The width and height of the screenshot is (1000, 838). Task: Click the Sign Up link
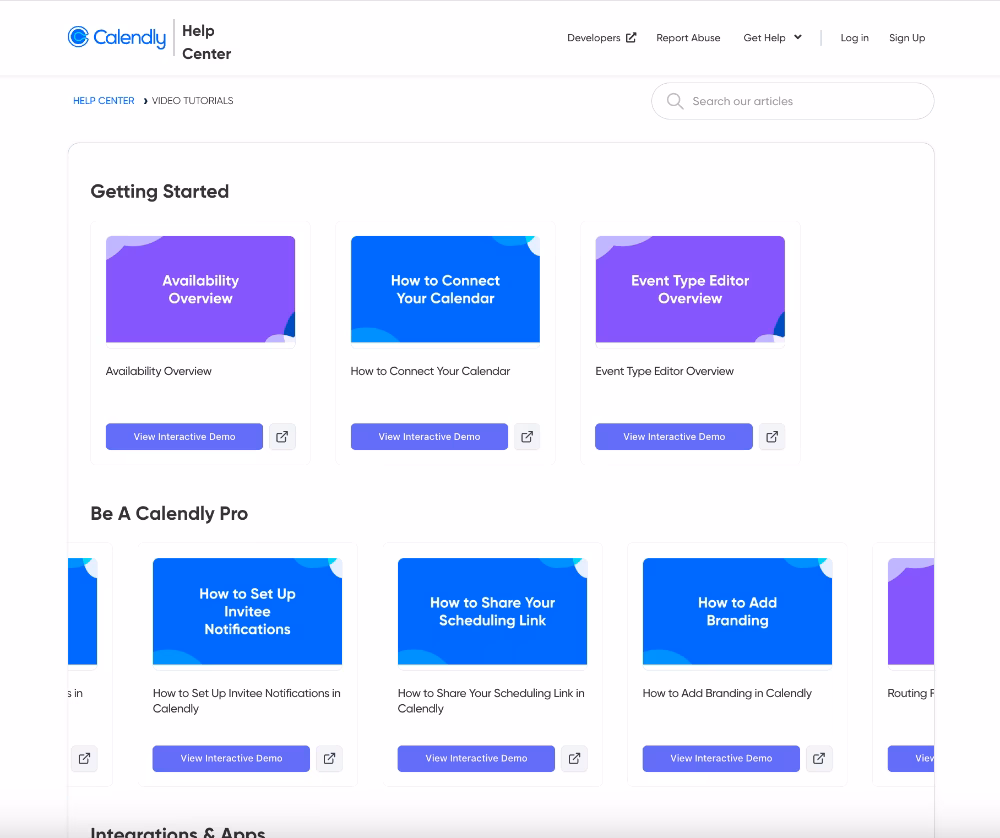point(906,38)
